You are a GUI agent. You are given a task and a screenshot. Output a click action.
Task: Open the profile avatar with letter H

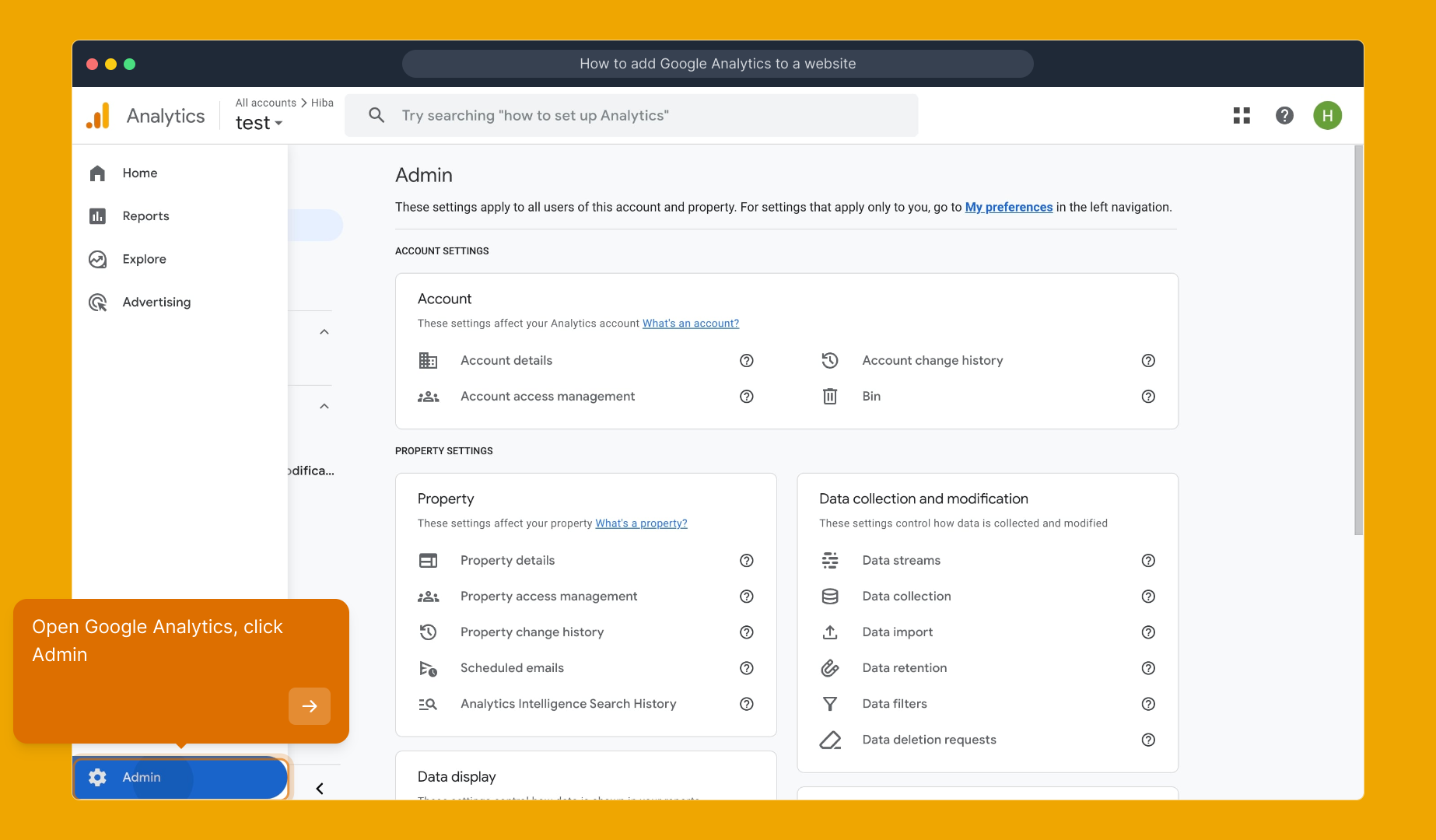pyautogui.click(x=1329, y=115)
